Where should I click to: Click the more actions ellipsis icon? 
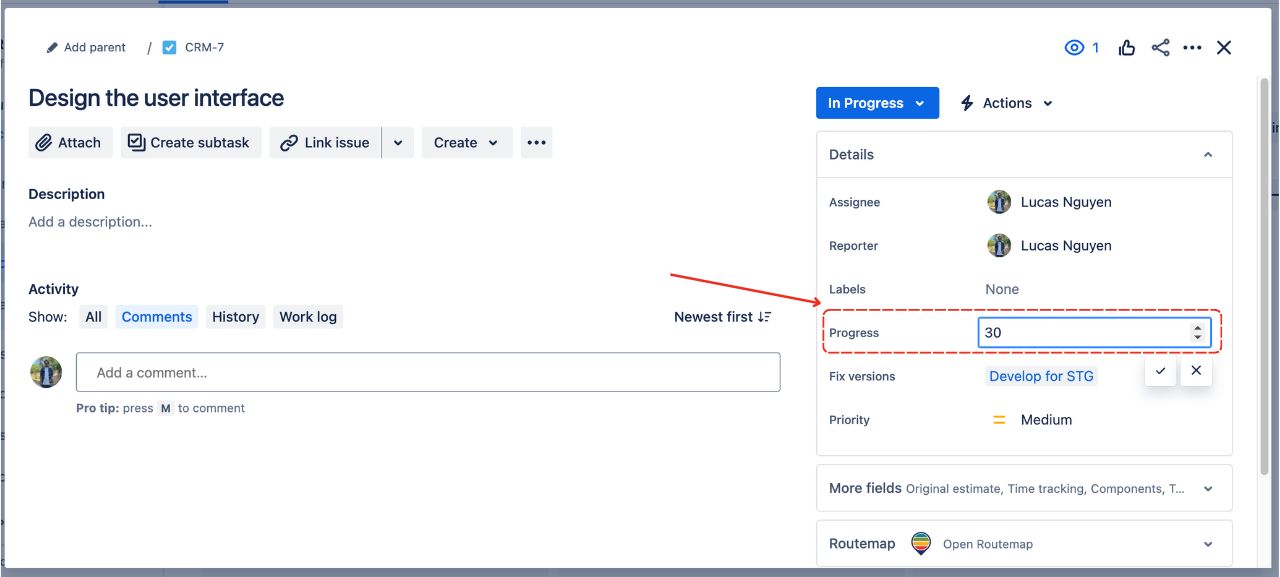(x=1192, y=47)
